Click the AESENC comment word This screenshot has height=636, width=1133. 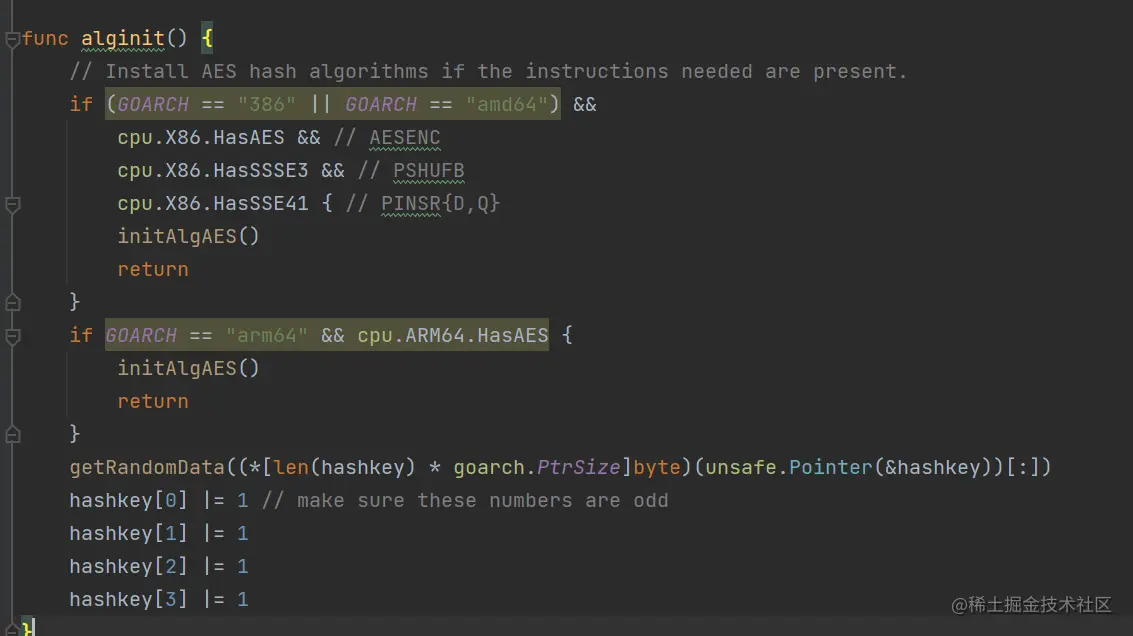coord(405,137)
